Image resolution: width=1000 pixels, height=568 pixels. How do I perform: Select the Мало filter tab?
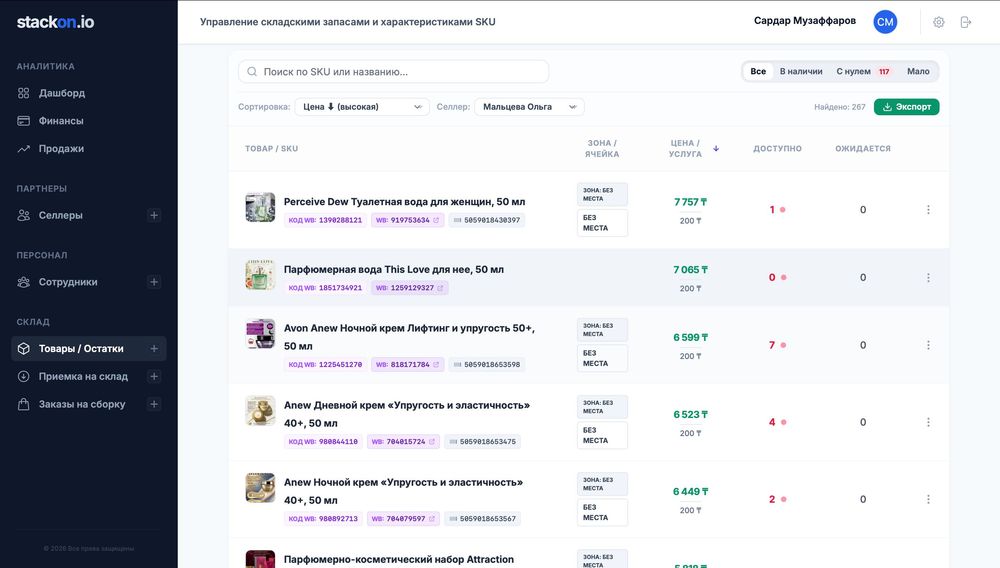[918, 71]
